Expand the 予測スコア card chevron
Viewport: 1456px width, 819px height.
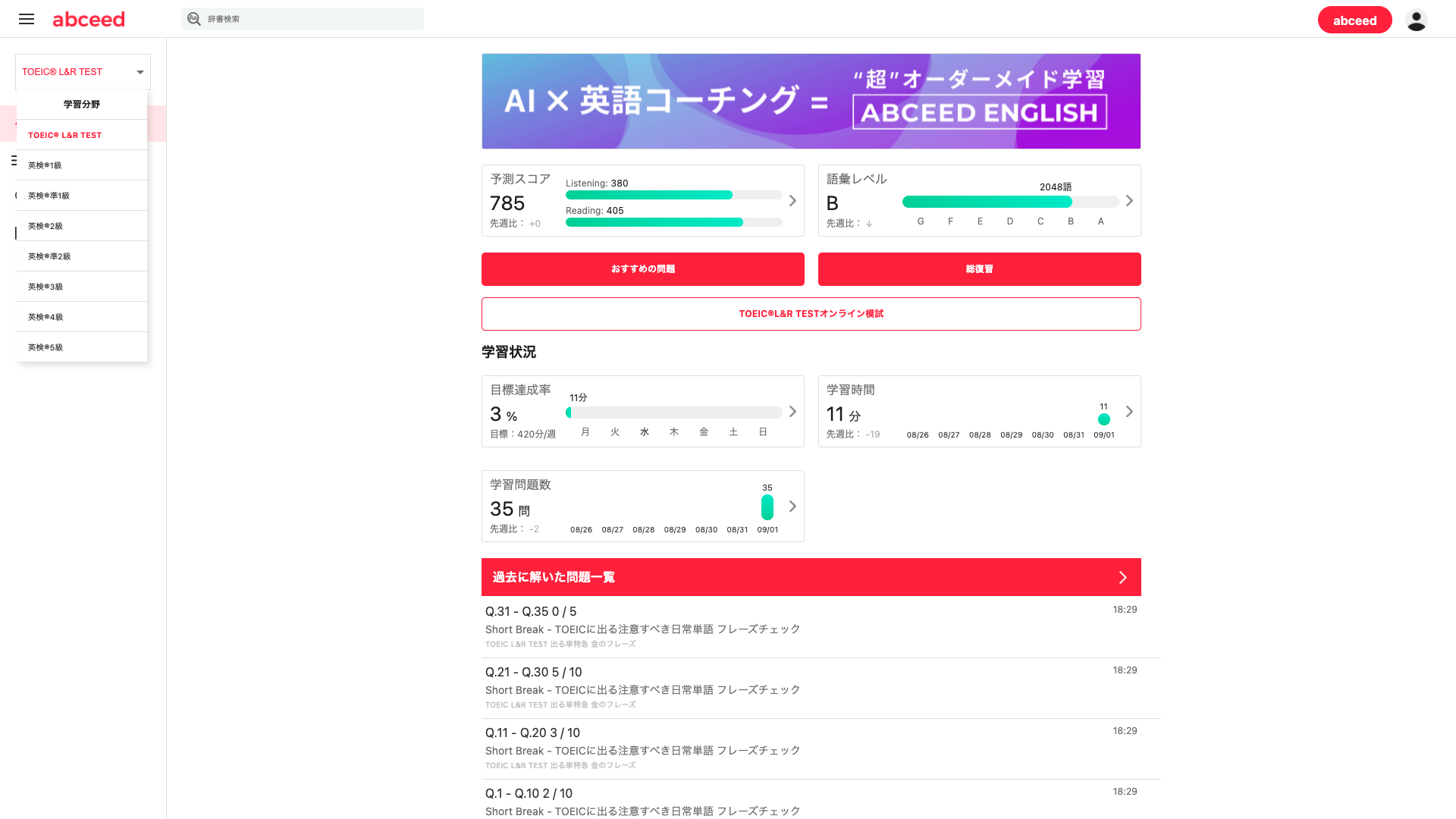coord(792,201)
